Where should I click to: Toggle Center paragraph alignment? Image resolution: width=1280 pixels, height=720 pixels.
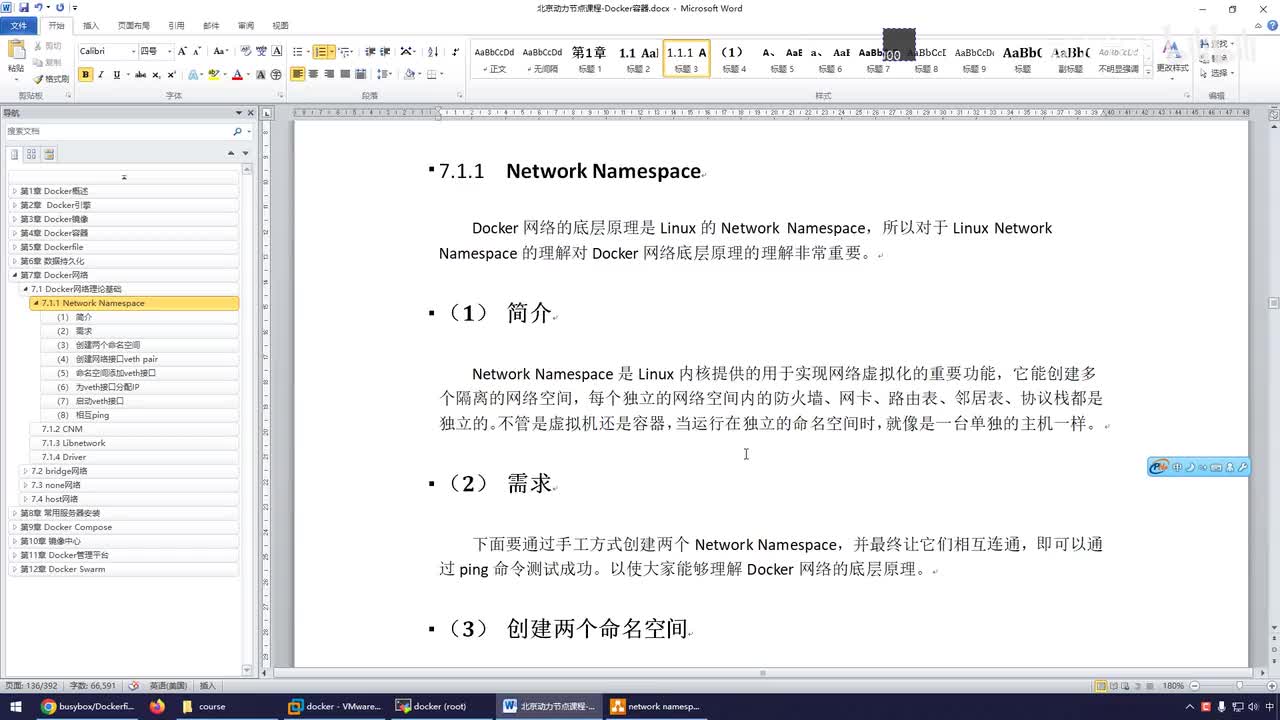314,74
